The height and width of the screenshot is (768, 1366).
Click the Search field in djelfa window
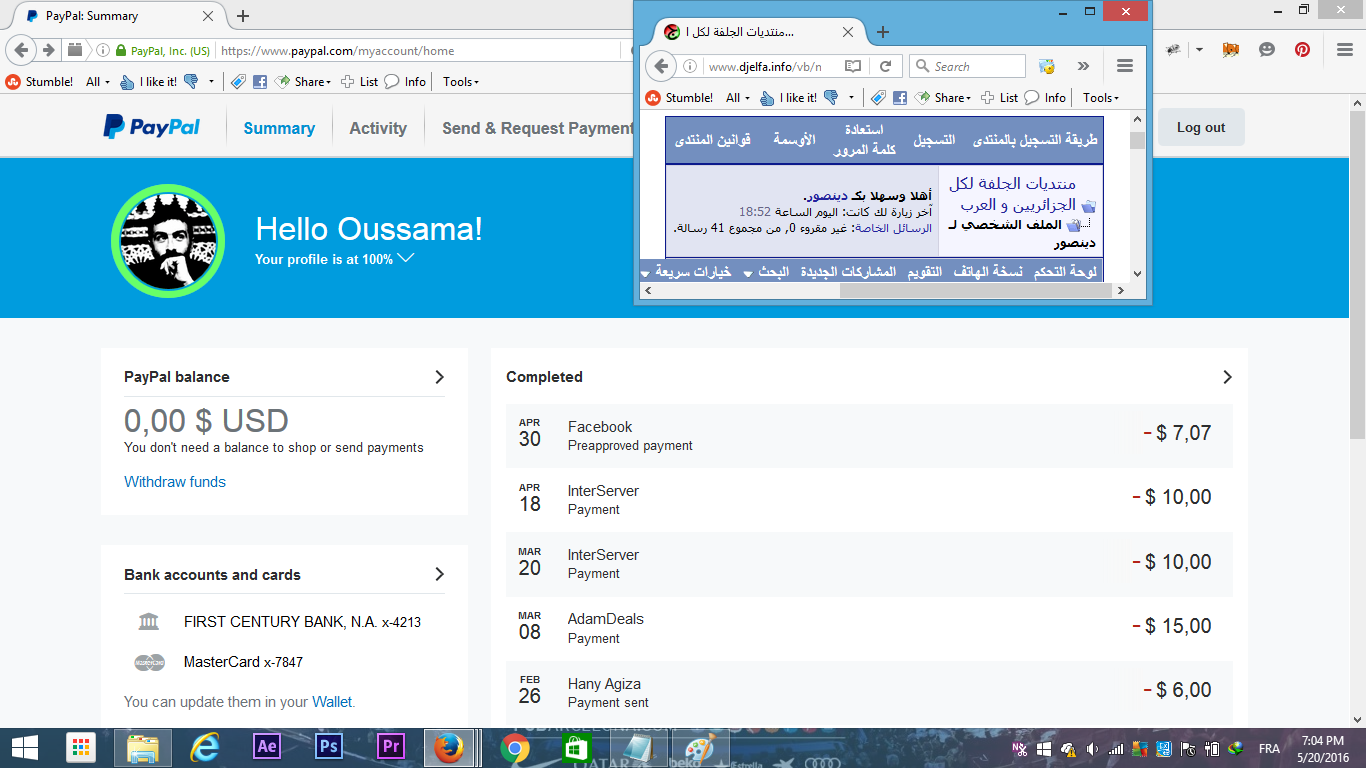967,66
